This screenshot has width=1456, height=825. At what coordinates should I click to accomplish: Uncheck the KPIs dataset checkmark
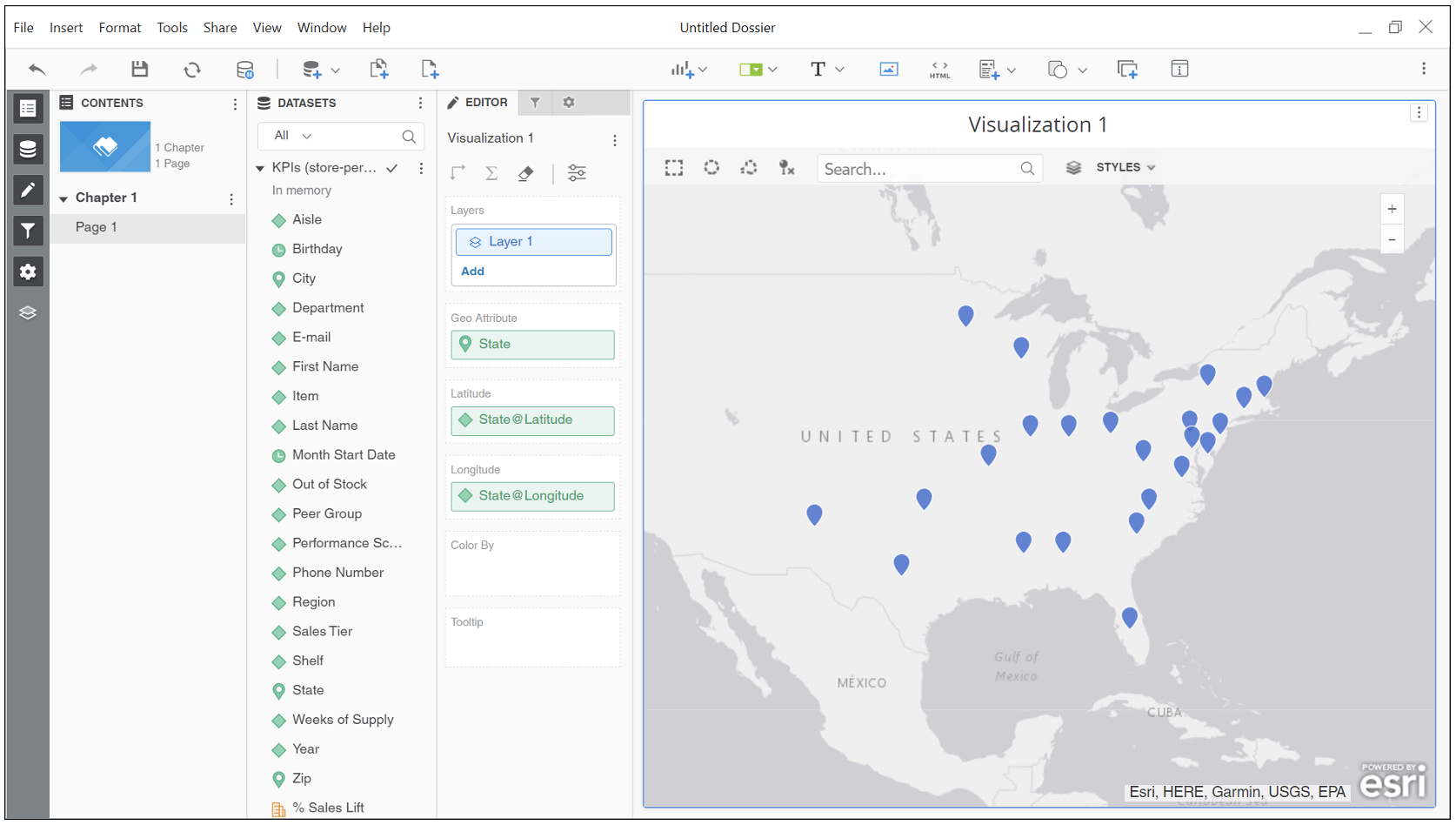click(392, 167)
